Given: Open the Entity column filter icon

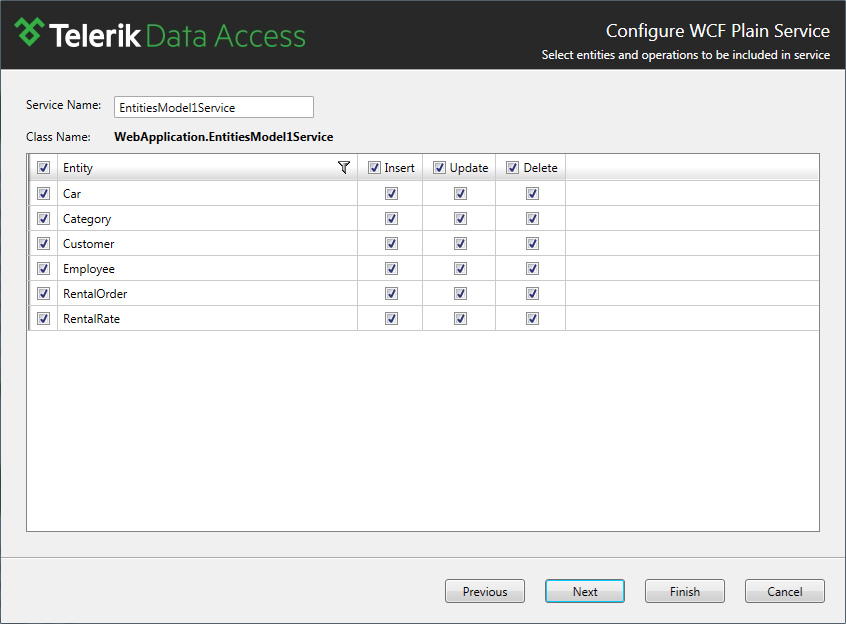Looking at the screenshot, I should pyautogui.click(x=344, y=168).
